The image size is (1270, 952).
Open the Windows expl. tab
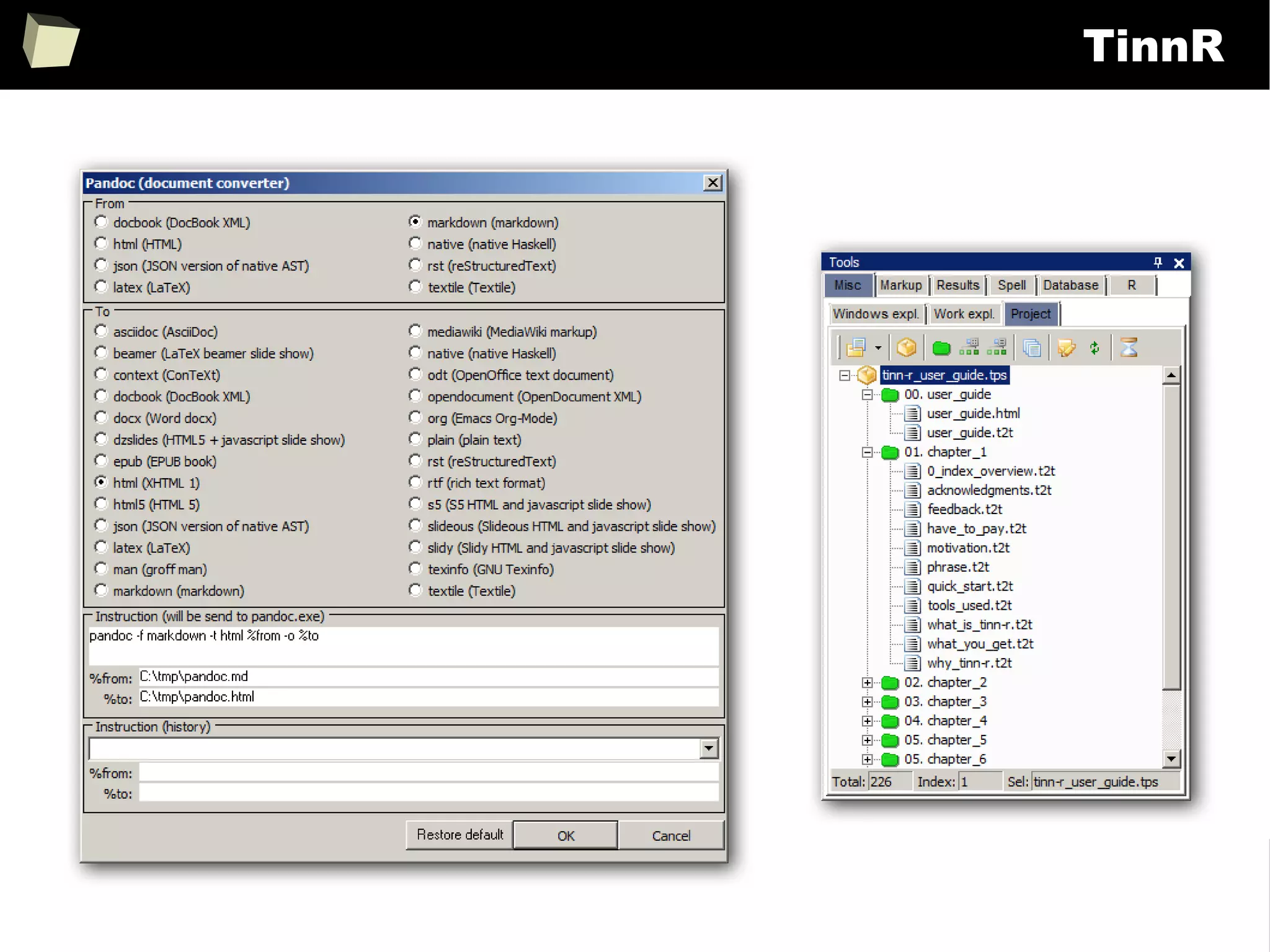click(875, 314)
